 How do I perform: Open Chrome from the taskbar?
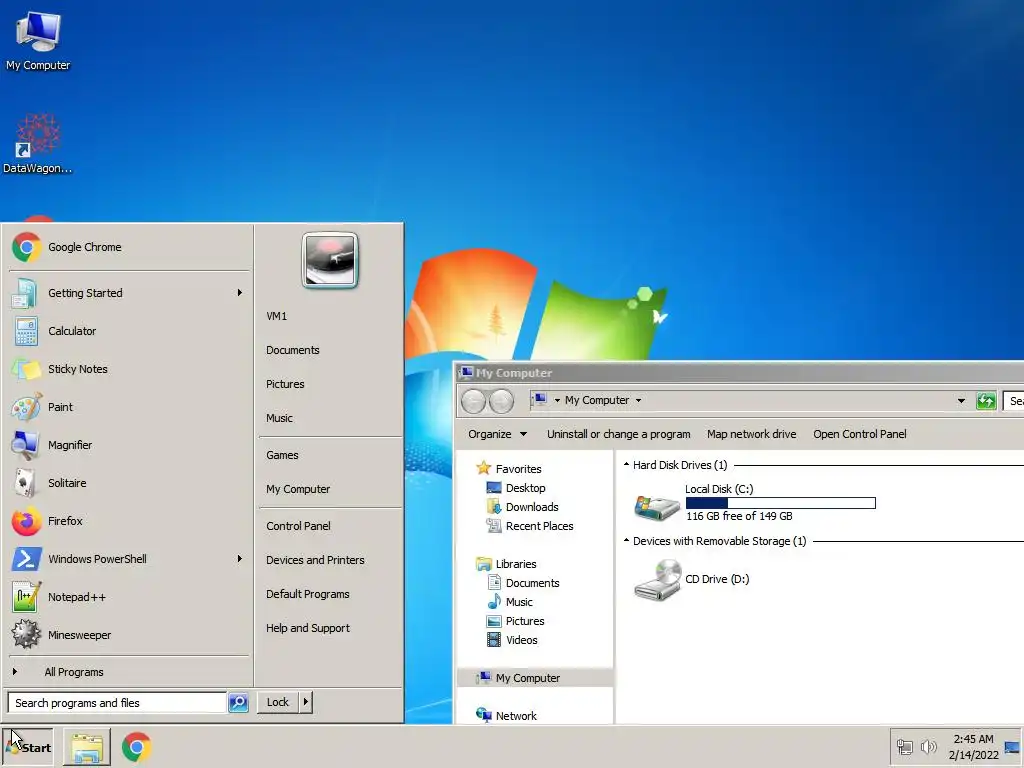tap(136, 748)
